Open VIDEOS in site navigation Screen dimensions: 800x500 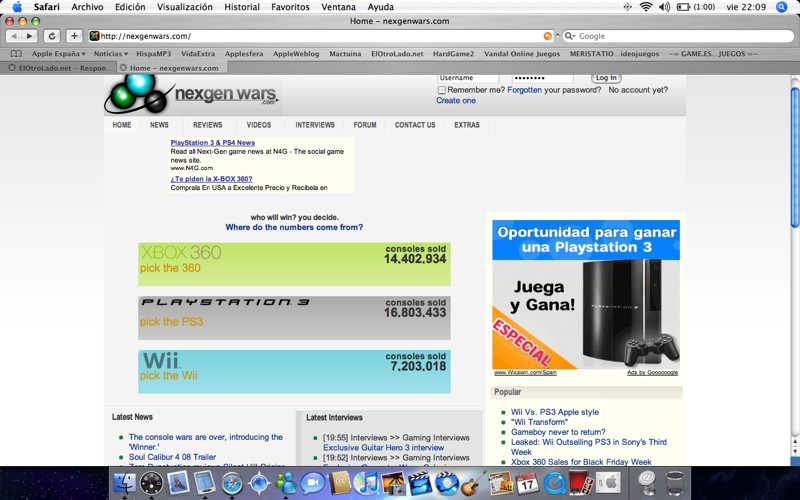(x=259, y=125)
